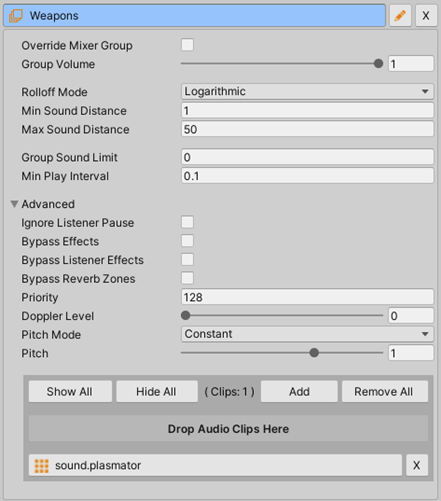Open the Pitch Mode Constant dropdown
441x501 pixels.
(x=307, y=334)
